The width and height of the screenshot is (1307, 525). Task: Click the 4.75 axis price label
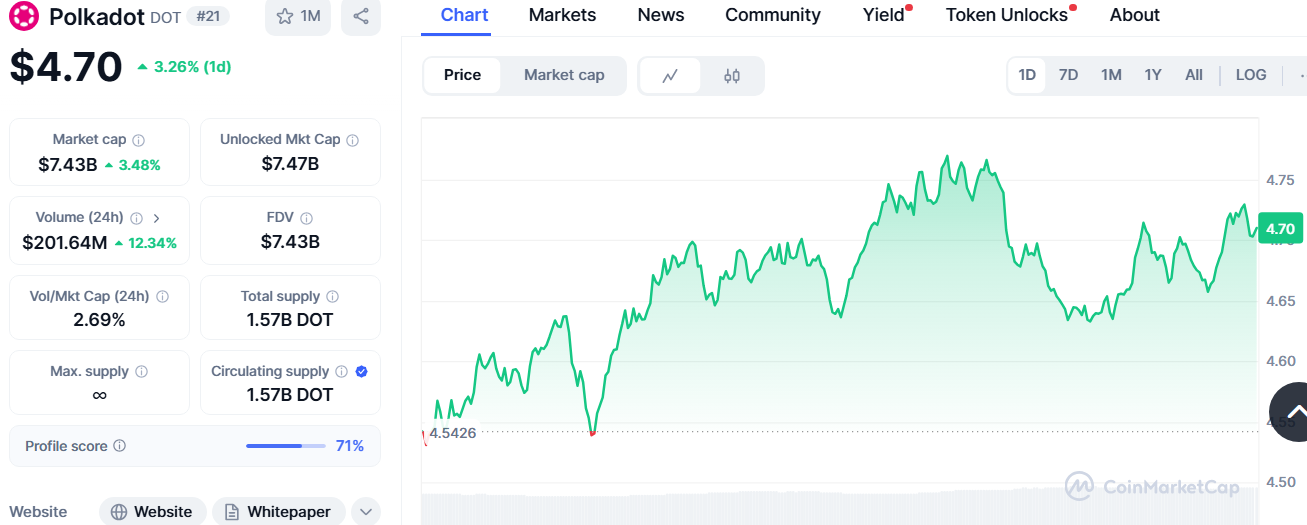pyautogui.click(x=1280, y=180)
